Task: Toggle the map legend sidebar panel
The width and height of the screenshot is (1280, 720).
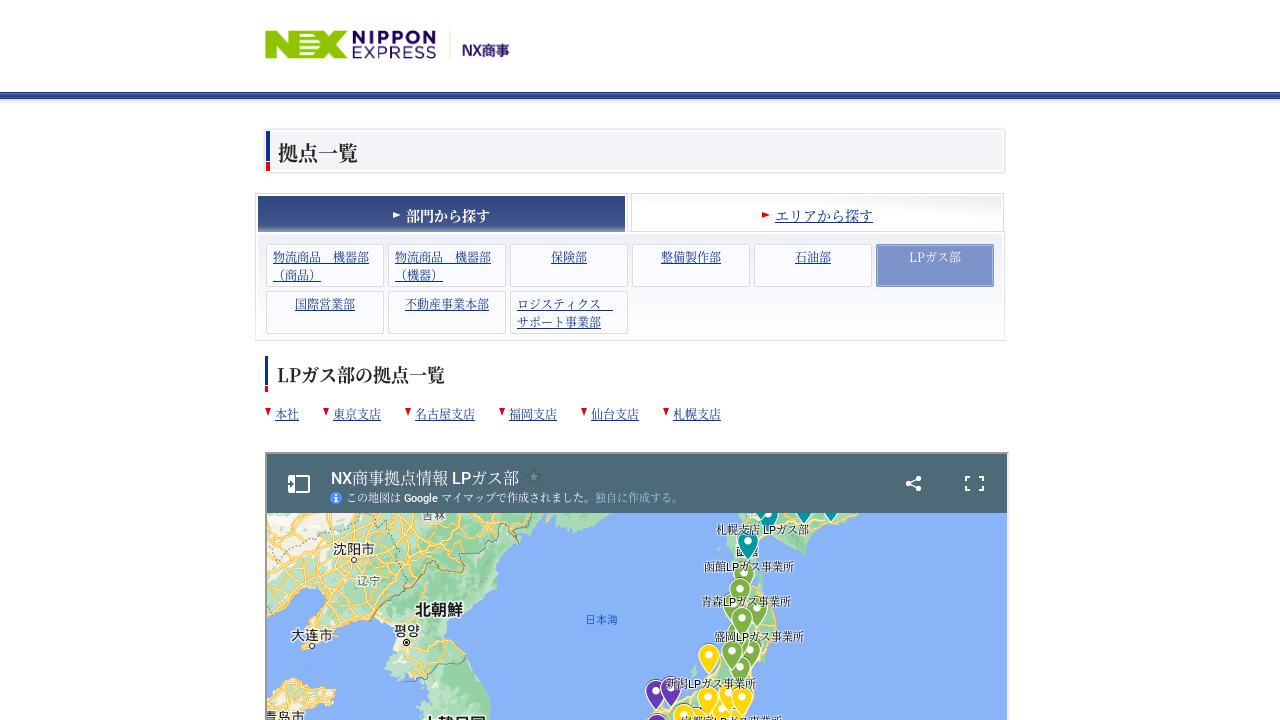Action: click(x=298, y=484)
